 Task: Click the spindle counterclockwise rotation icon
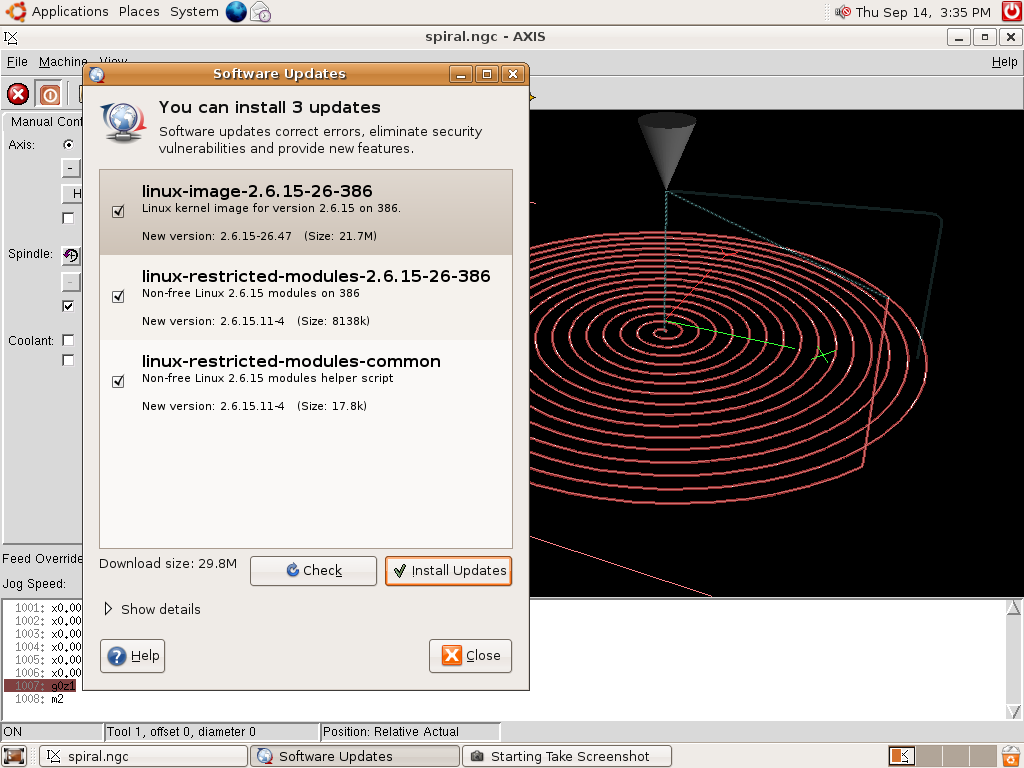71,255
